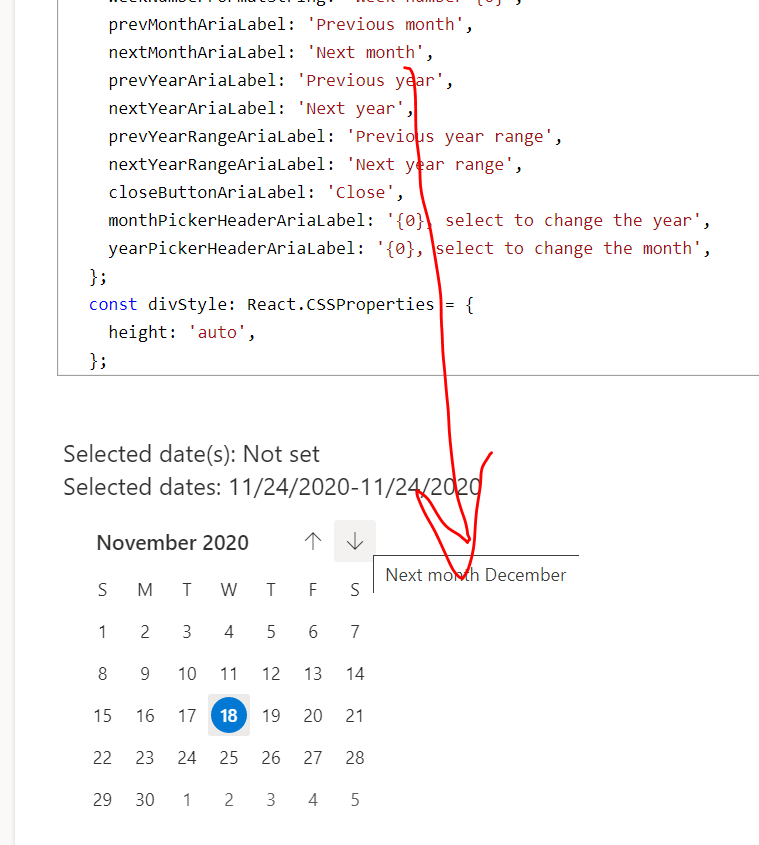Click December 1 in last calendar row
Viewport: 759px width, 845px height.
187,800
